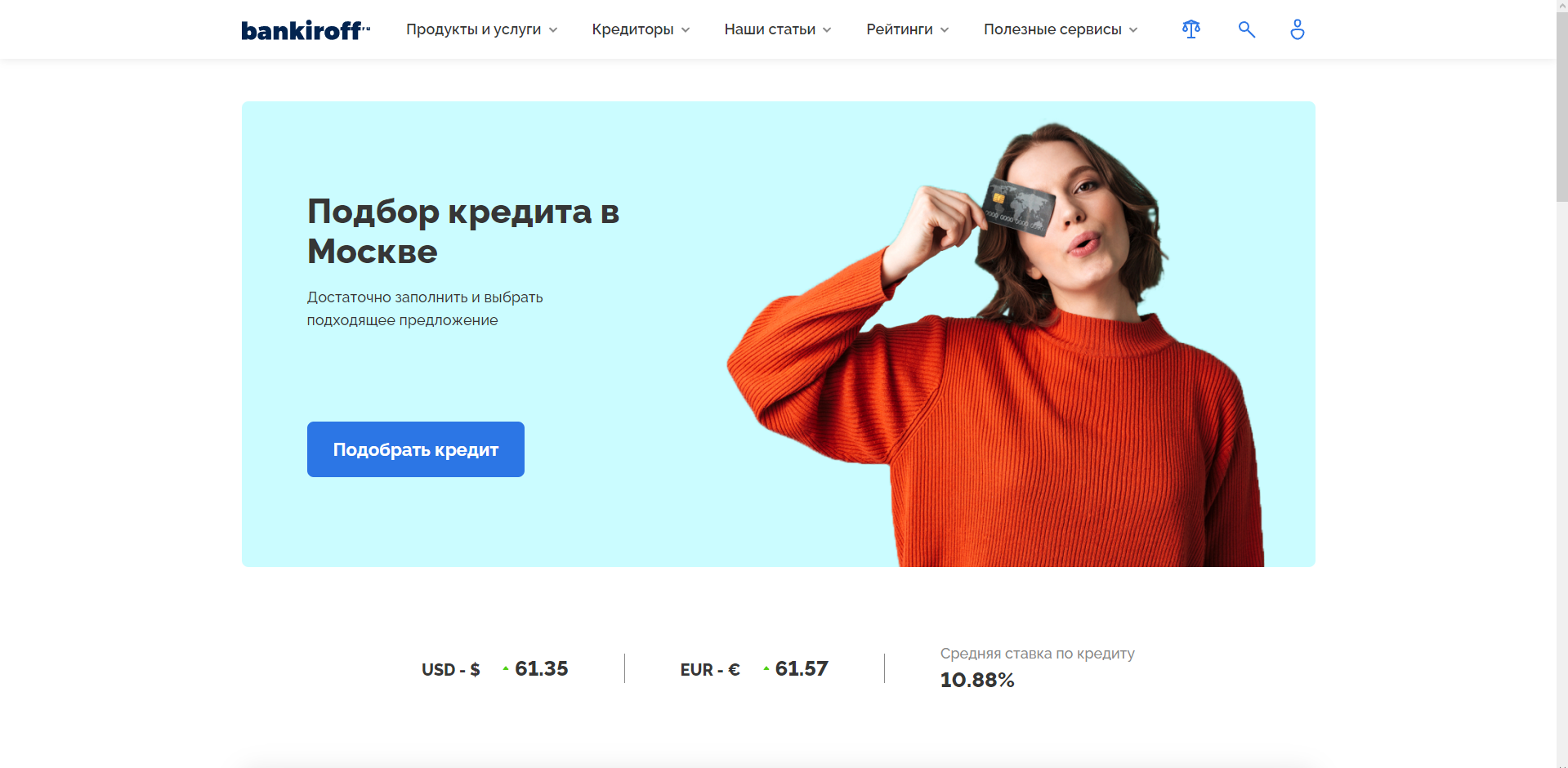
Task: Click the page vertical scrollbar thumb
Action: 1561,100
